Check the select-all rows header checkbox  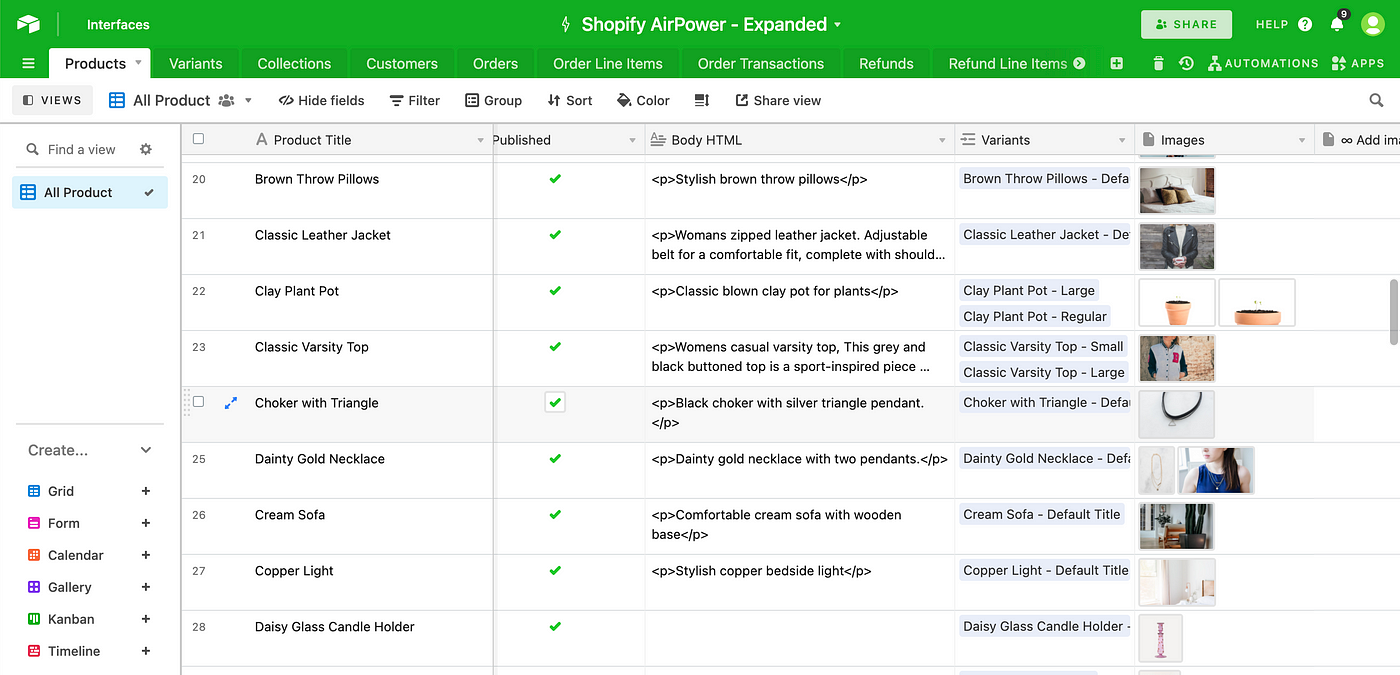coord(198,139)
